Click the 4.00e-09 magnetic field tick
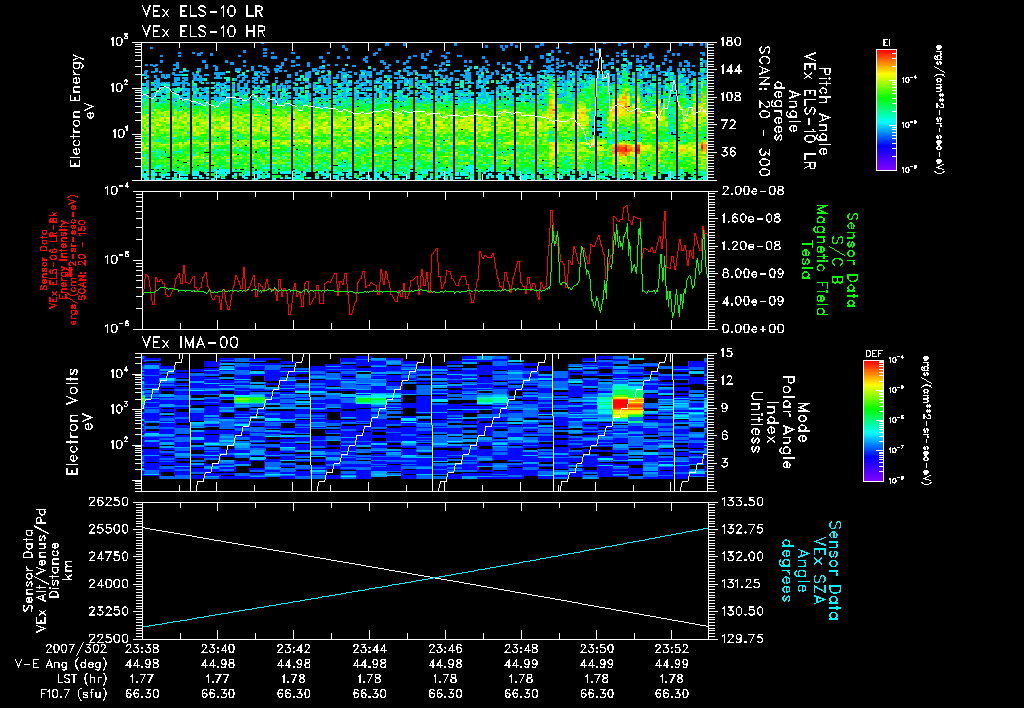This screenshot has height=708, width=1024. 751,301
